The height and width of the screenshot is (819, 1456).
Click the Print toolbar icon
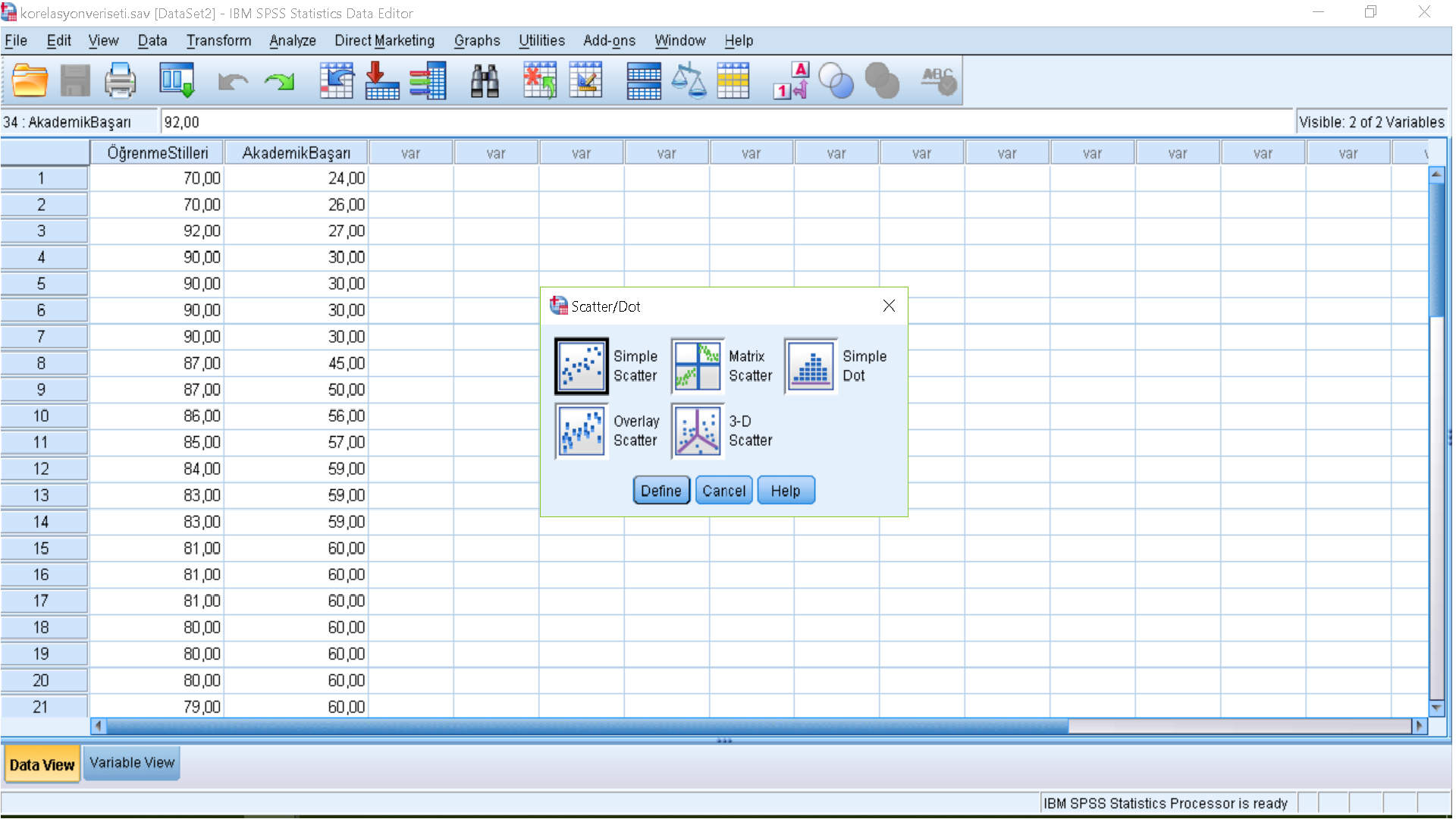click(x=120, y=80)
